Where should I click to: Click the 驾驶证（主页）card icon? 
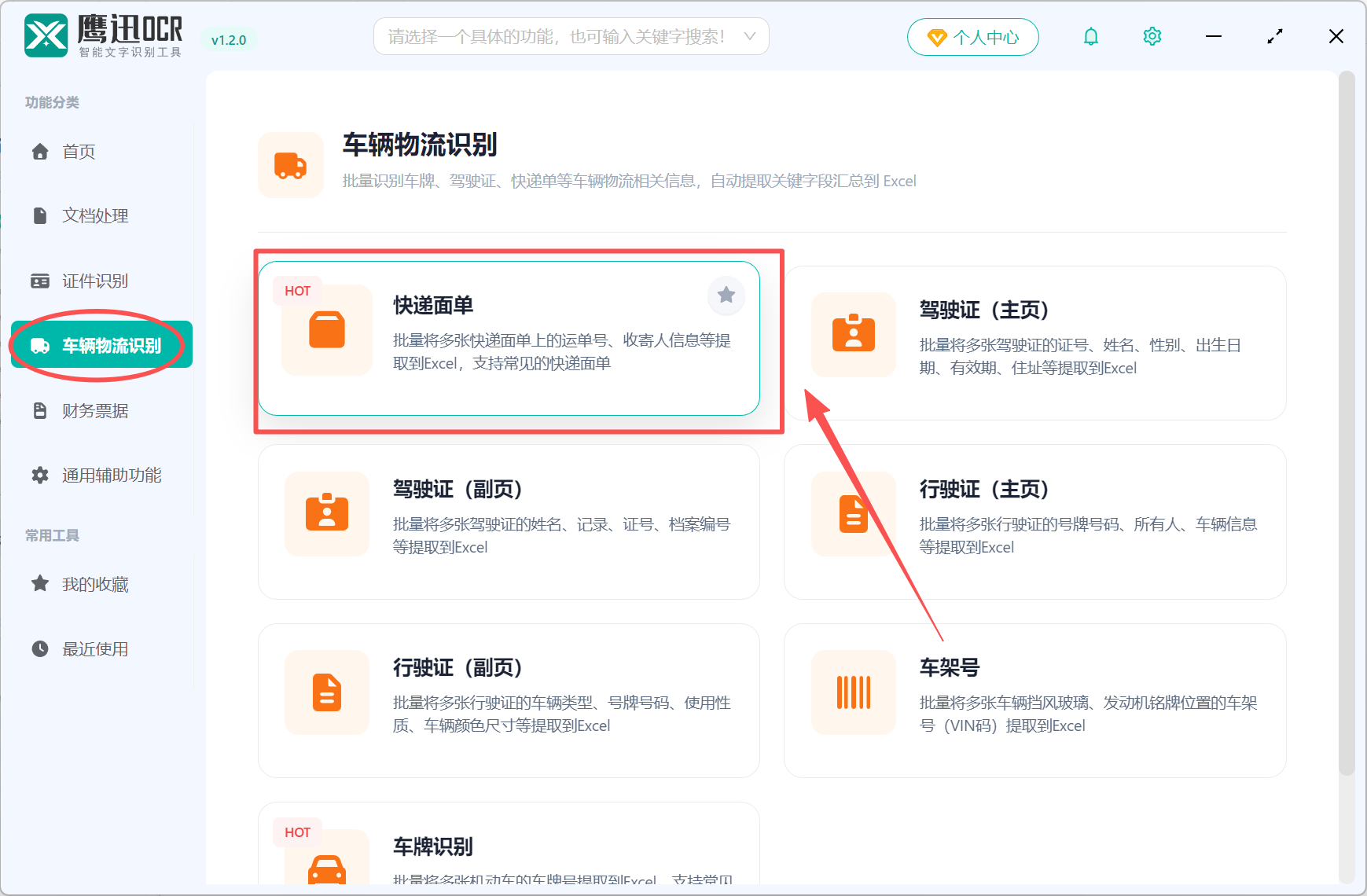pyautogui.click(x=853, y=335)
